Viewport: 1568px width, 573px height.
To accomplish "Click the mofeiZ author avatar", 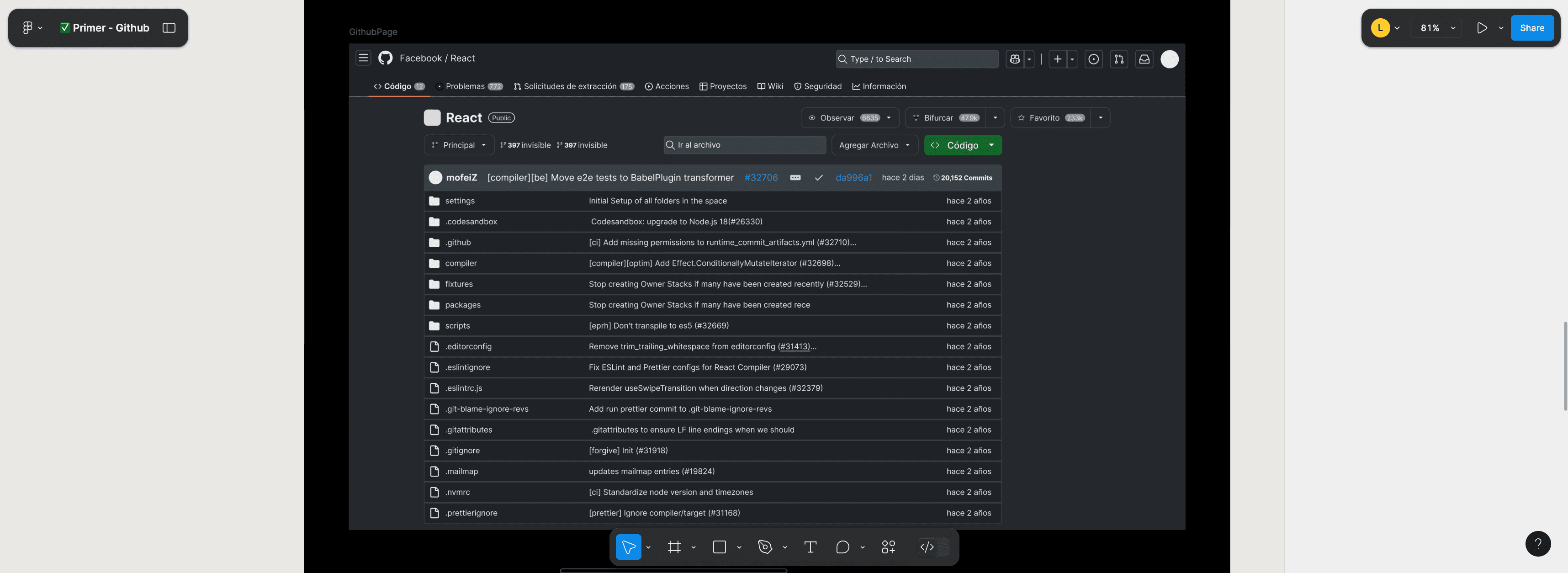I will click(x=435, y=178).
